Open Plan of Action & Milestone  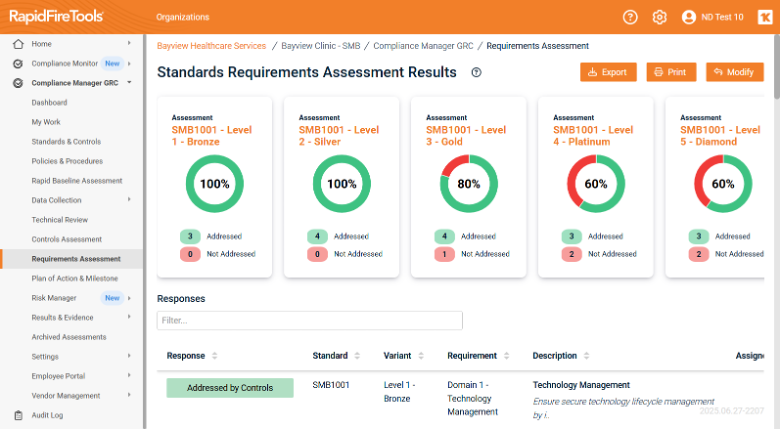tap(75, 279)
